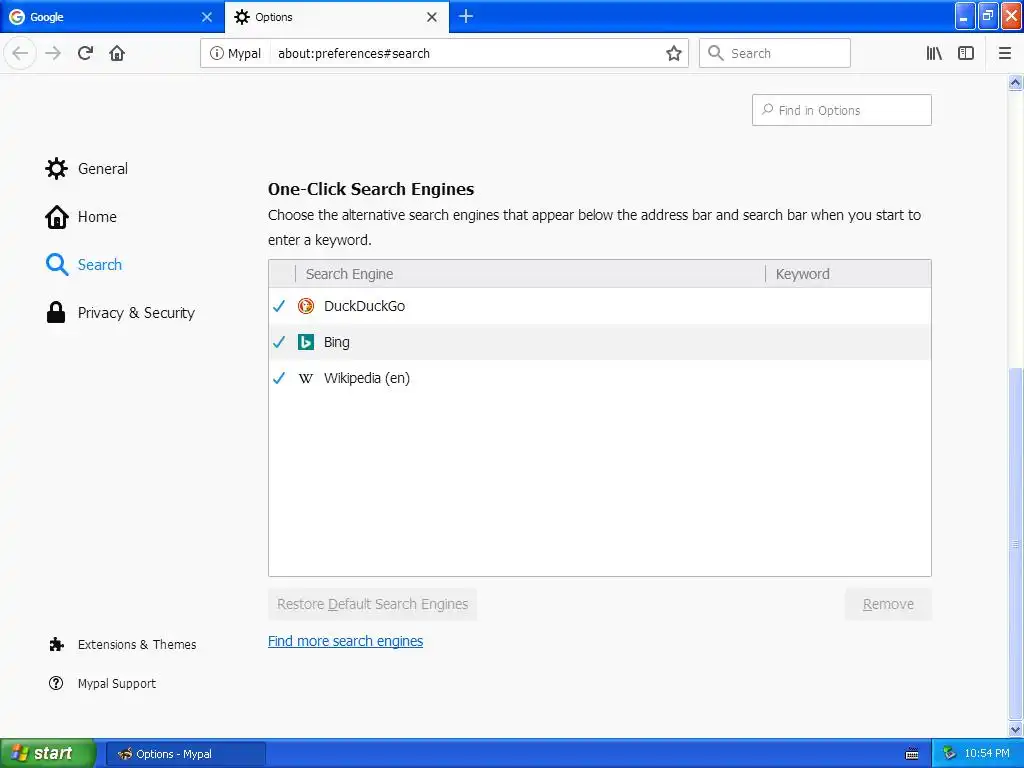Screen dimensions: 1024x768
Task: Bookmark this page with the star icon
Action: pos(673,53)
